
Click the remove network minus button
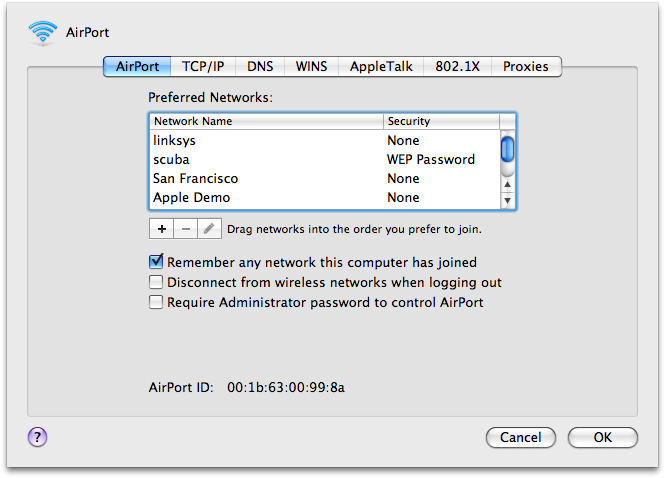coord(185,229)
